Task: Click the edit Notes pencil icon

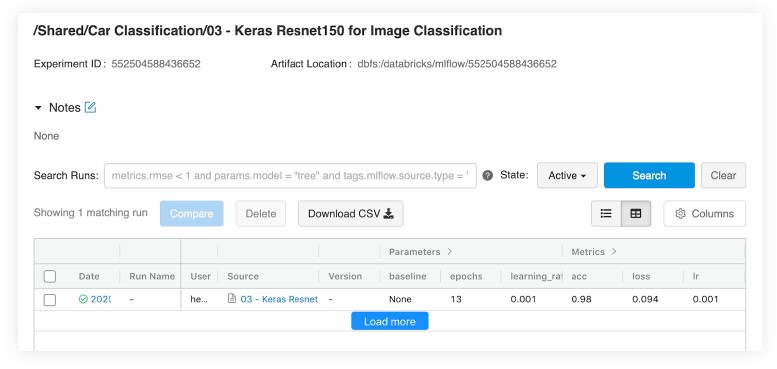Action: [90, 107]
